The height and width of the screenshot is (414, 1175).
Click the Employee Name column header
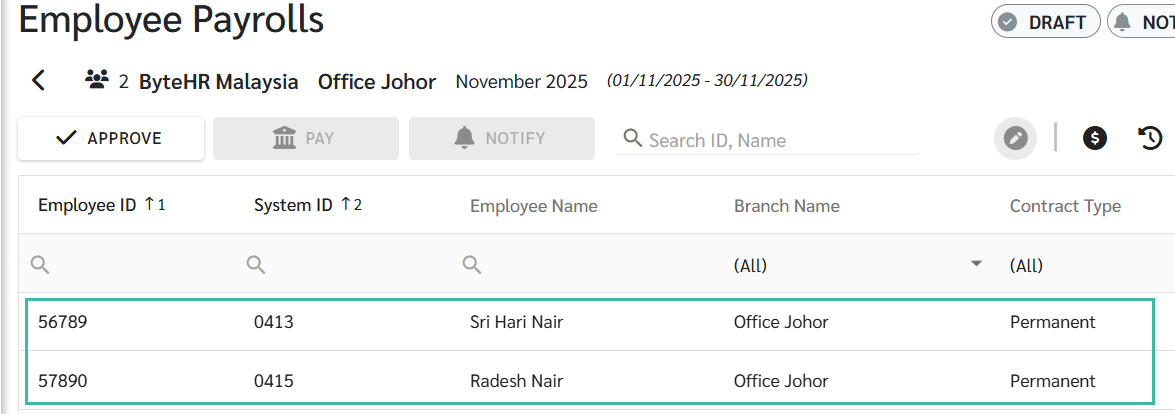[533, 206]
